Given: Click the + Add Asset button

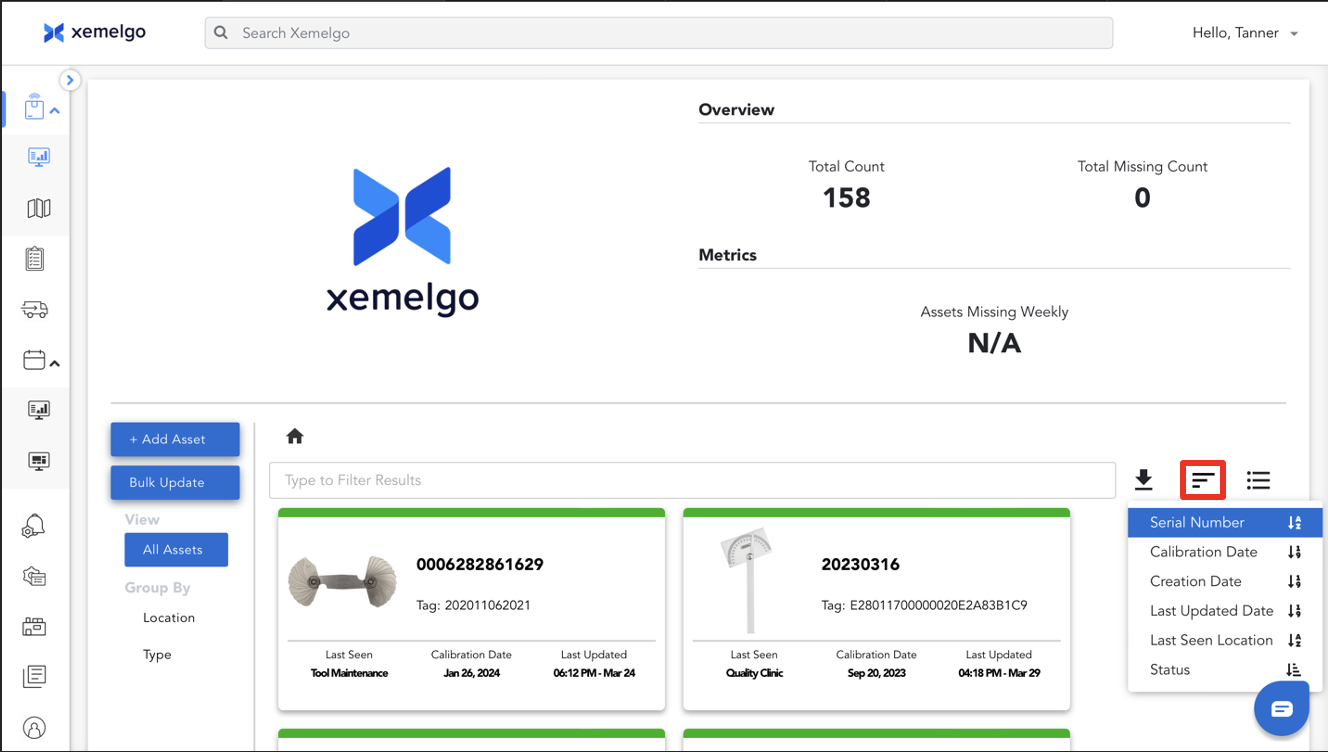Looking at the screenshot, I should tap(175, 439).
